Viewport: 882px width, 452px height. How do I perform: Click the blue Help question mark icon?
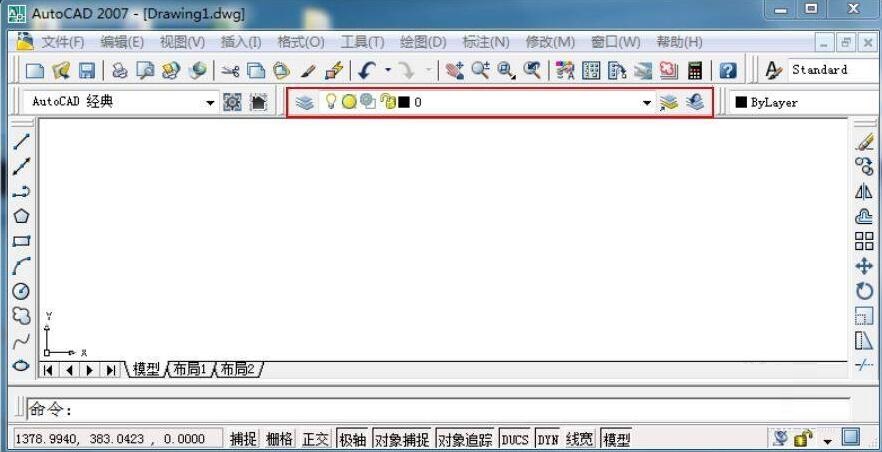click(728, 70)
